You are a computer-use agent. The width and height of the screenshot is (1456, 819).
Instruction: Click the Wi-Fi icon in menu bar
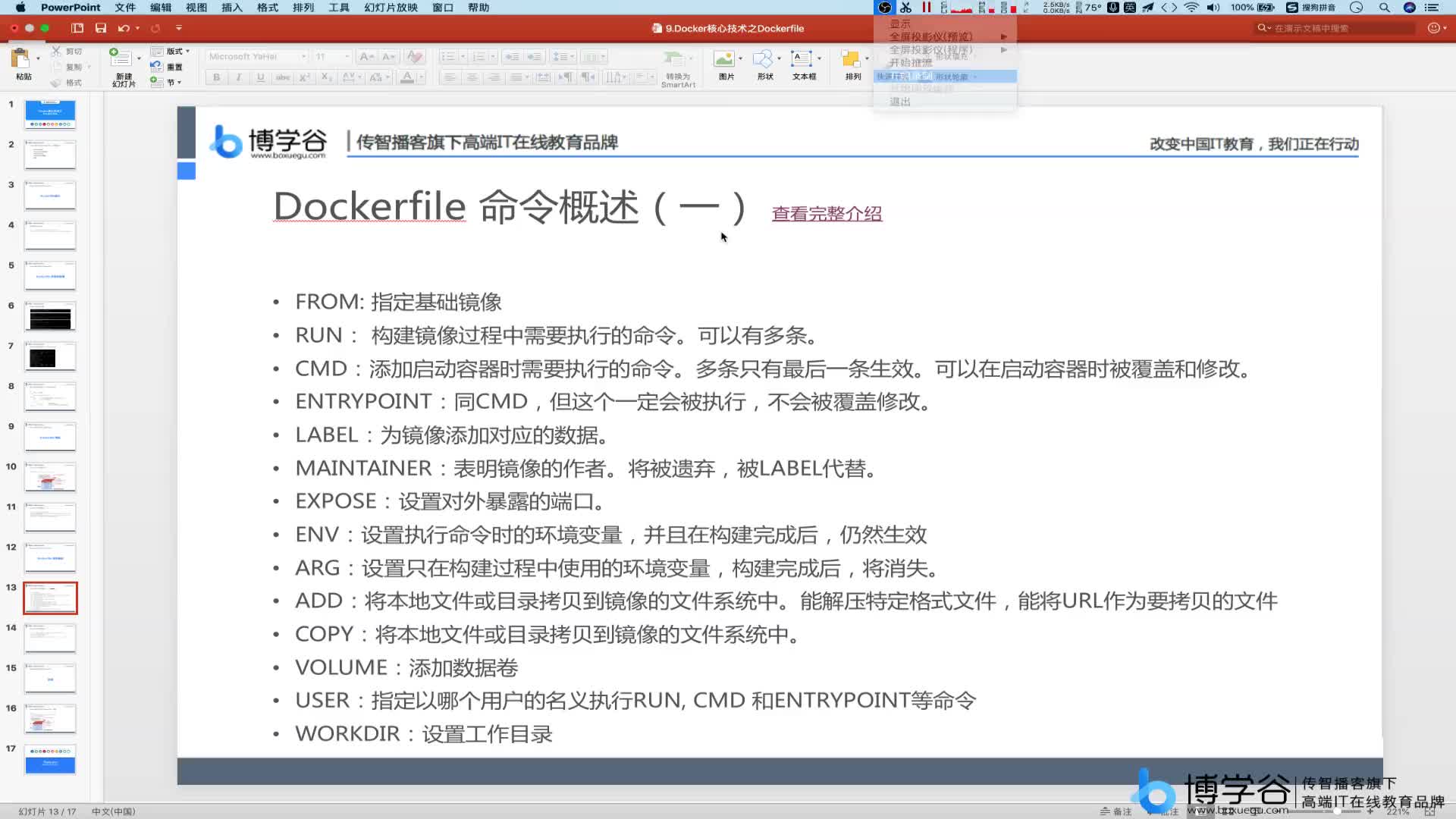pos(1191,8)
